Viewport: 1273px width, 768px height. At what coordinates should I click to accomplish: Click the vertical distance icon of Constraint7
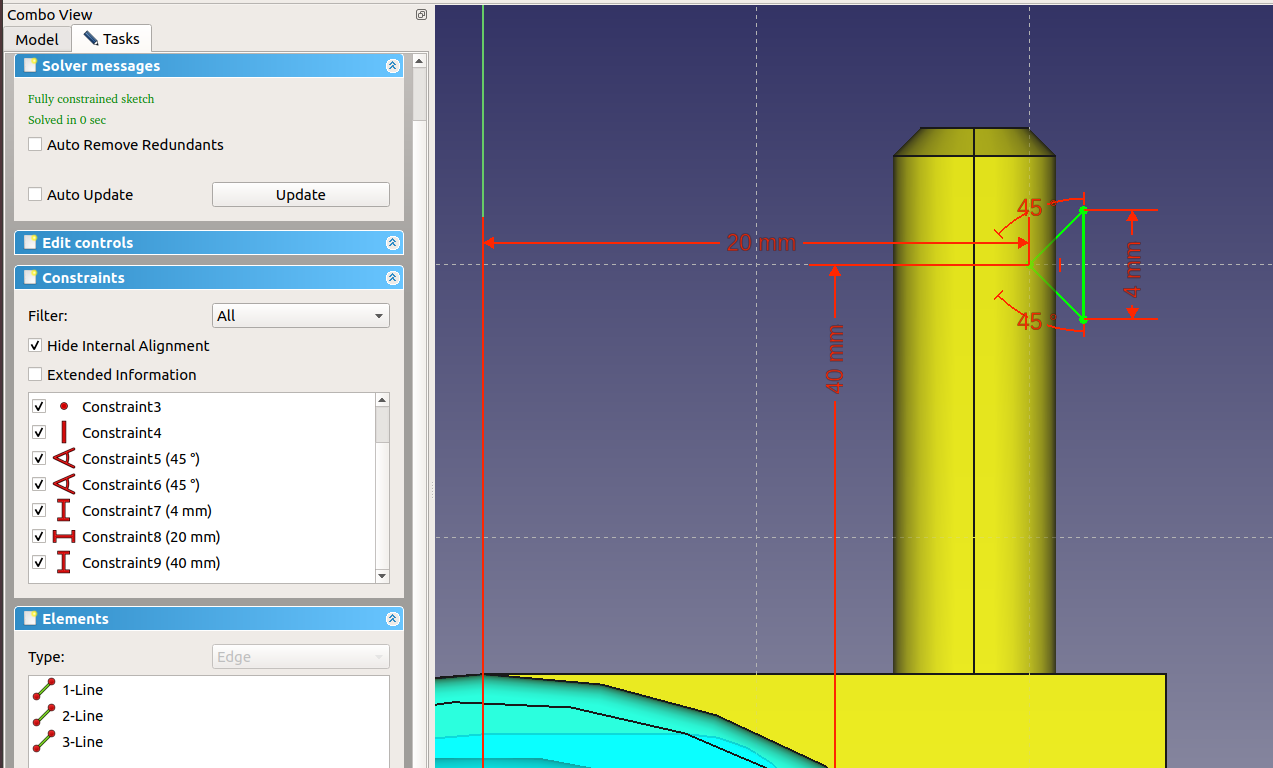tap(64, 511)
